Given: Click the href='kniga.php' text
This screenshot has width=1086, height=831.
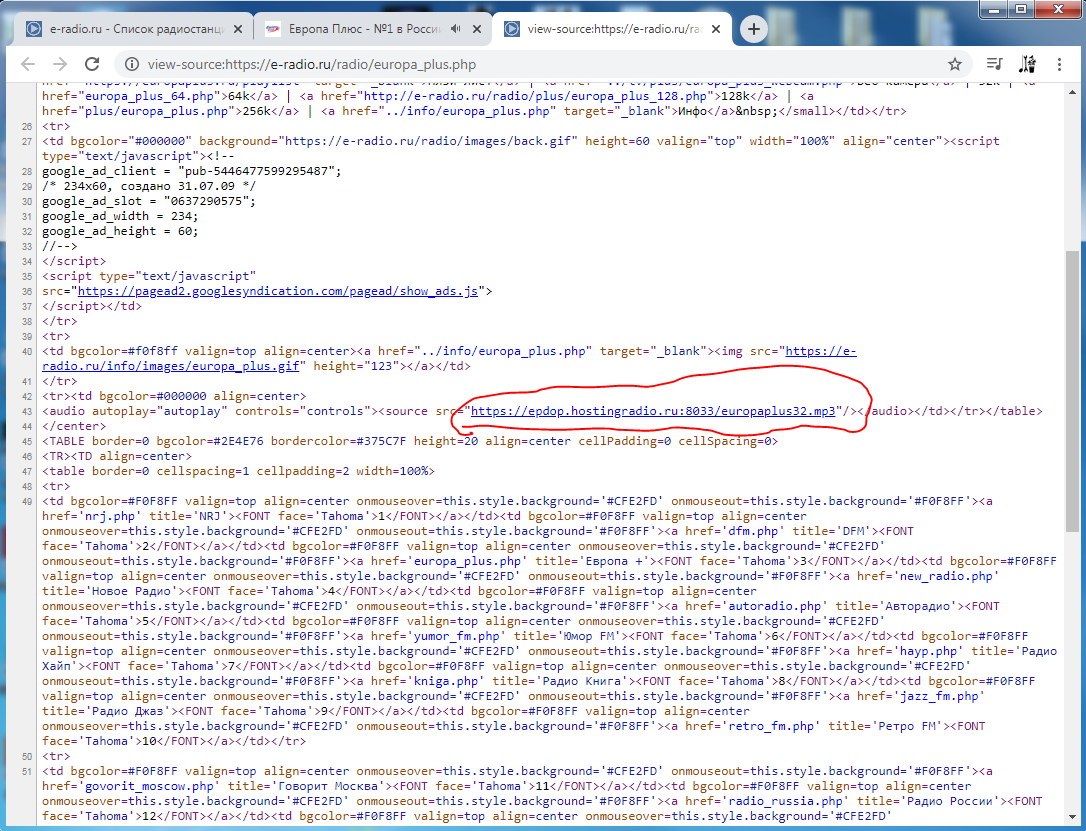Looking at the screenshot, I should pos(425,681).
